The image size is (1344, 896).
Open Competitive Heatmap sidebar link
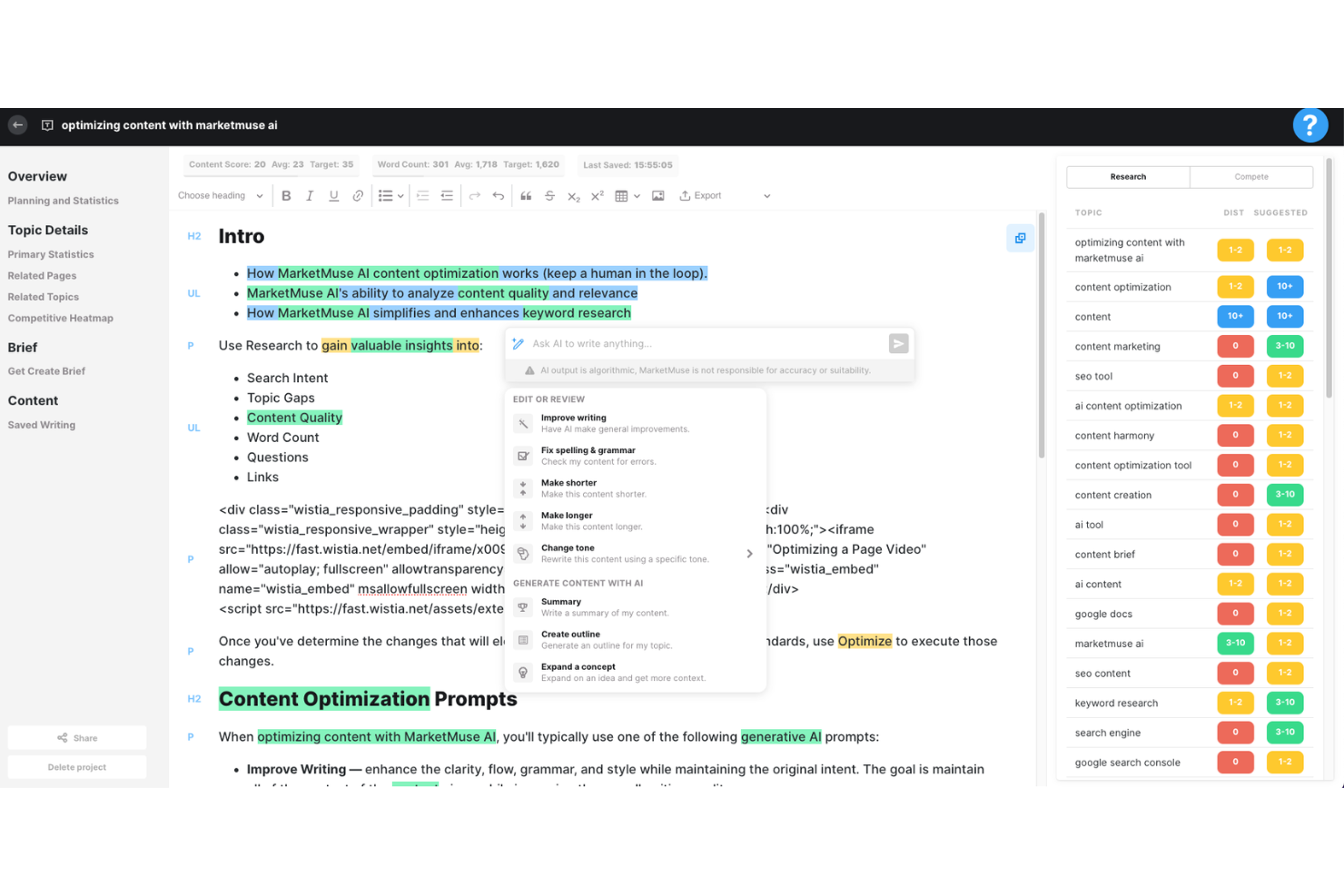click(x=61, y=318)
